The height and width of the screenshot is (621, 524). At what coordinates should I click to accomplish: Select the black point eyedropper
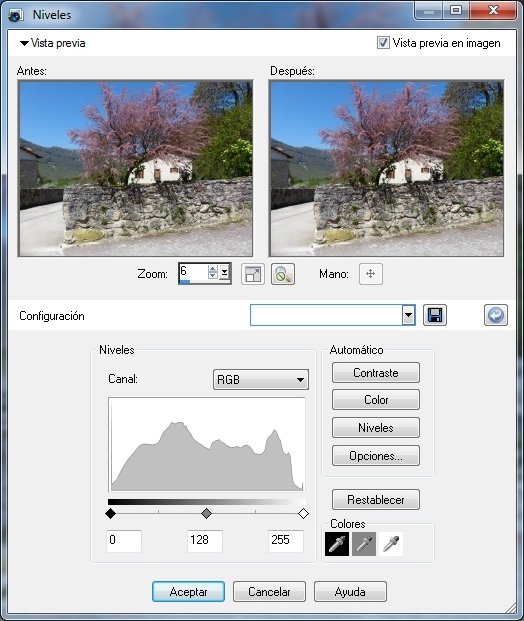pyautogui.click(x=337, y=544)
